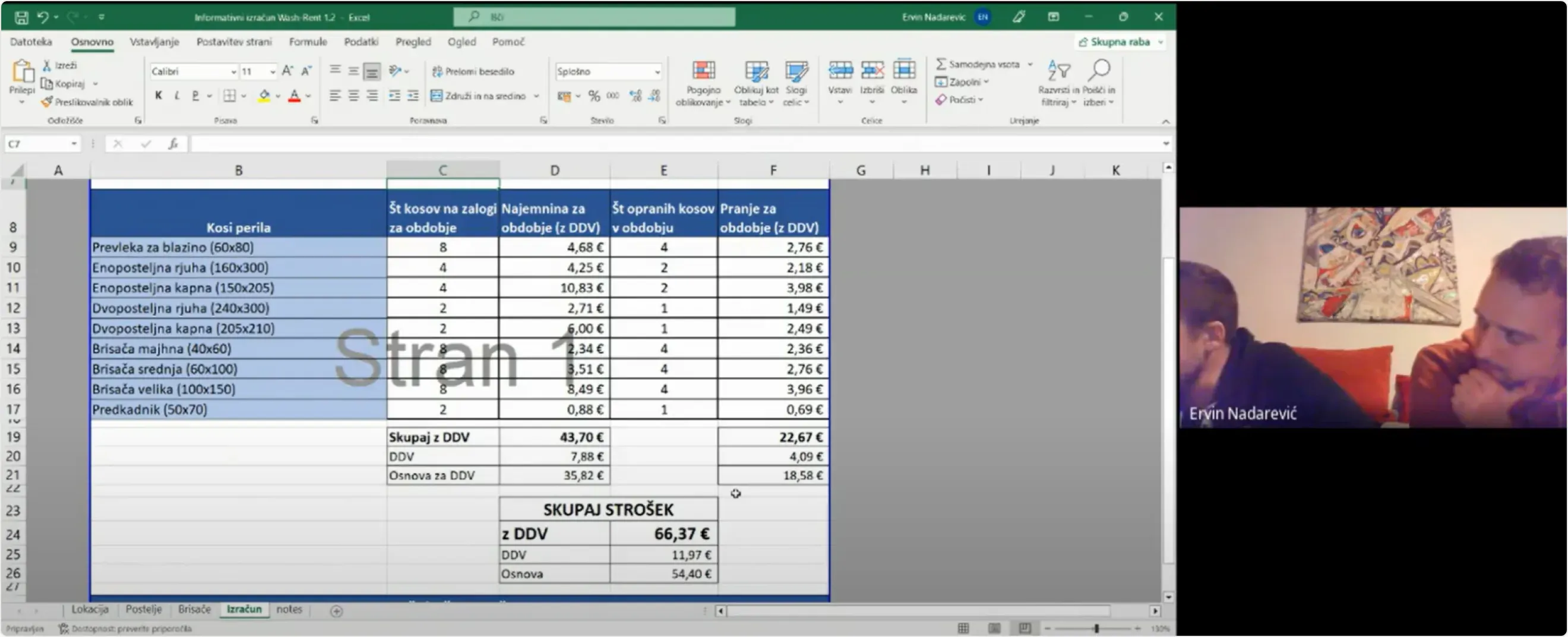Open the text orientation options
Image resolution: width=1568 pixels, height=637 pixels.
point(399,71)
